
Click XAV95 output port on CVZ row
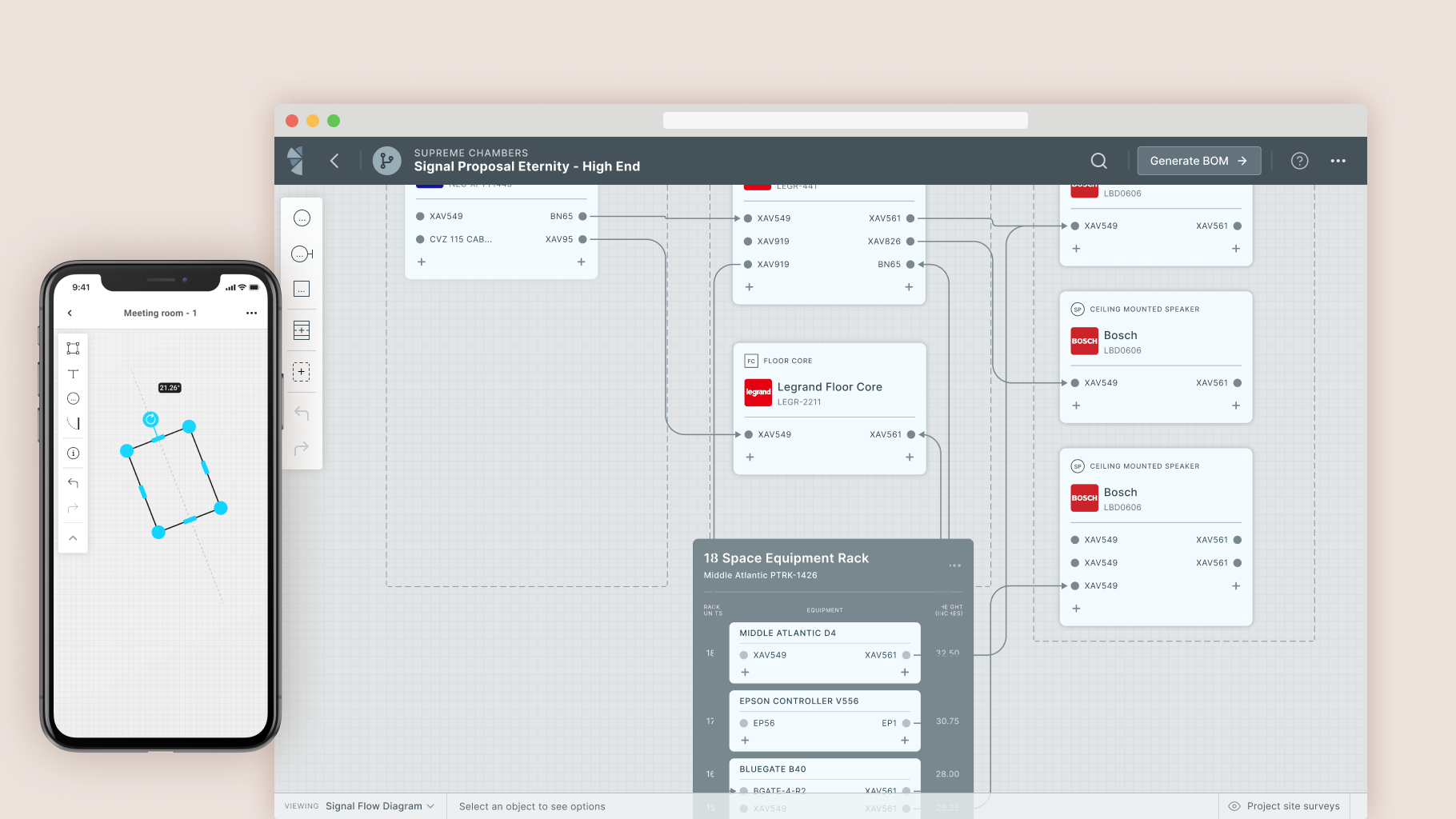tap(582, 239)
